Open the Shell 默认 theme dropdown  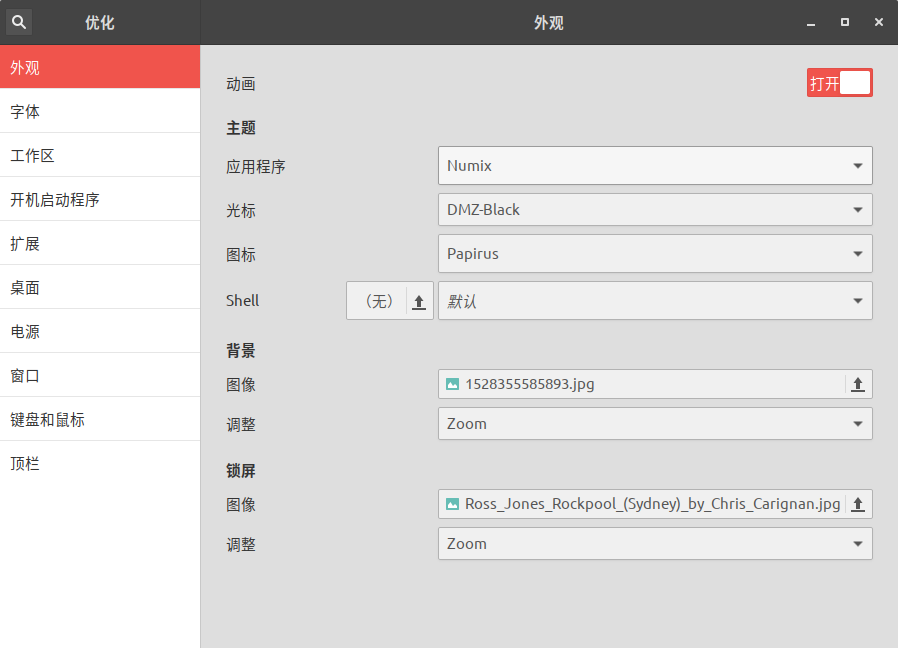(x=655, y=301)
